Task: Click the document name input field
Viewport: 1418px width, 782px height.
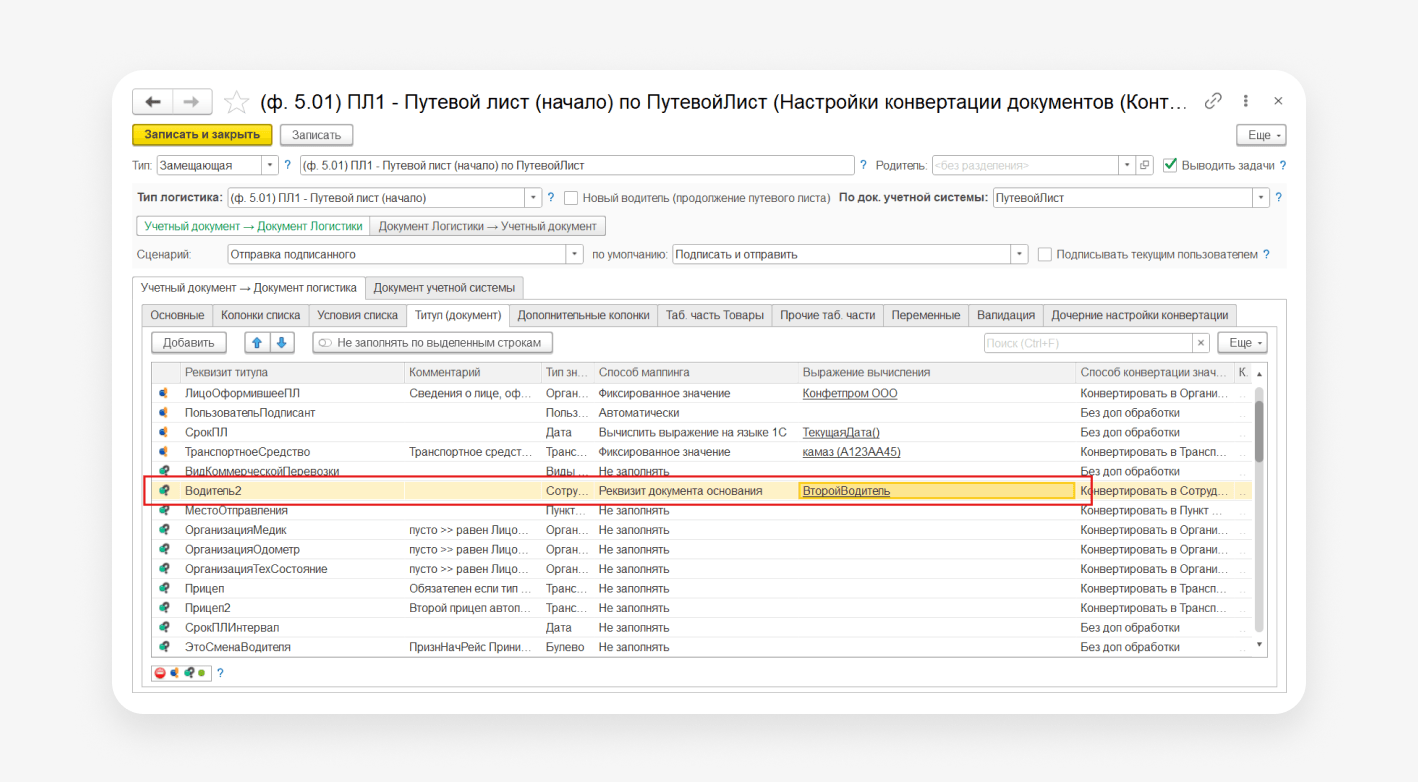Action: pos(577,165)
